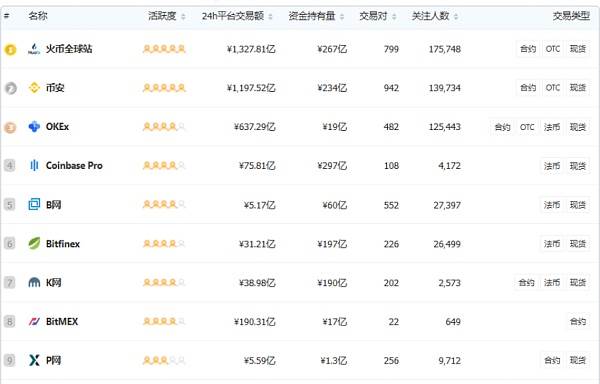Sort by 活跃度 column arrows
600x384 pixels.
pyautogui.click(x=183, y=16)
